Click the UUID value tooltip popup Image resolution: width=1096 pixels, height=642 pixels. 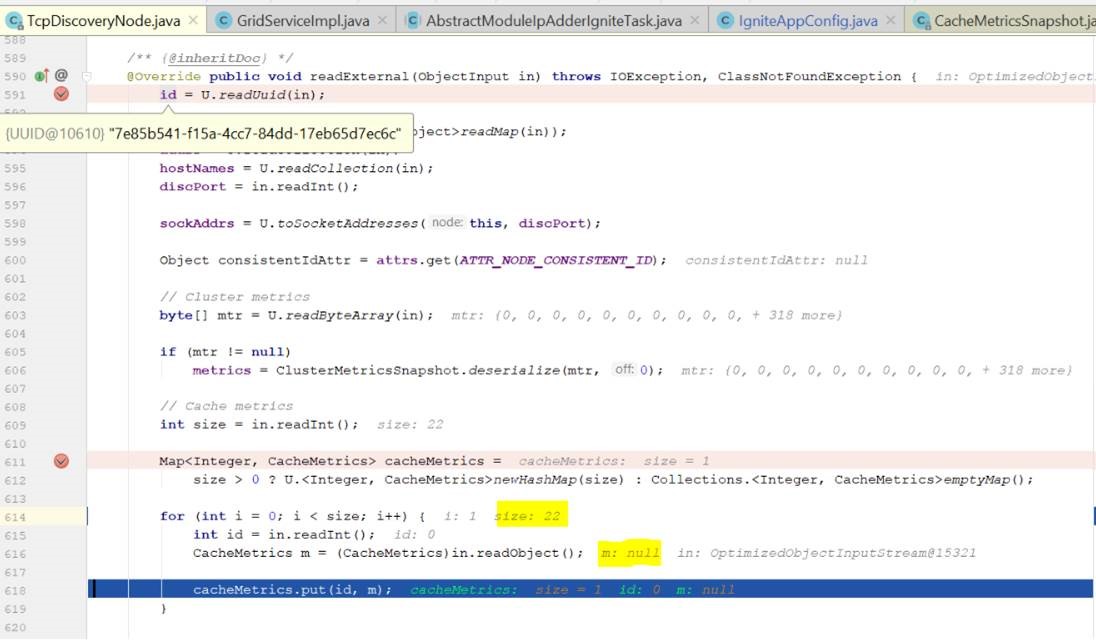pos(208,133)
